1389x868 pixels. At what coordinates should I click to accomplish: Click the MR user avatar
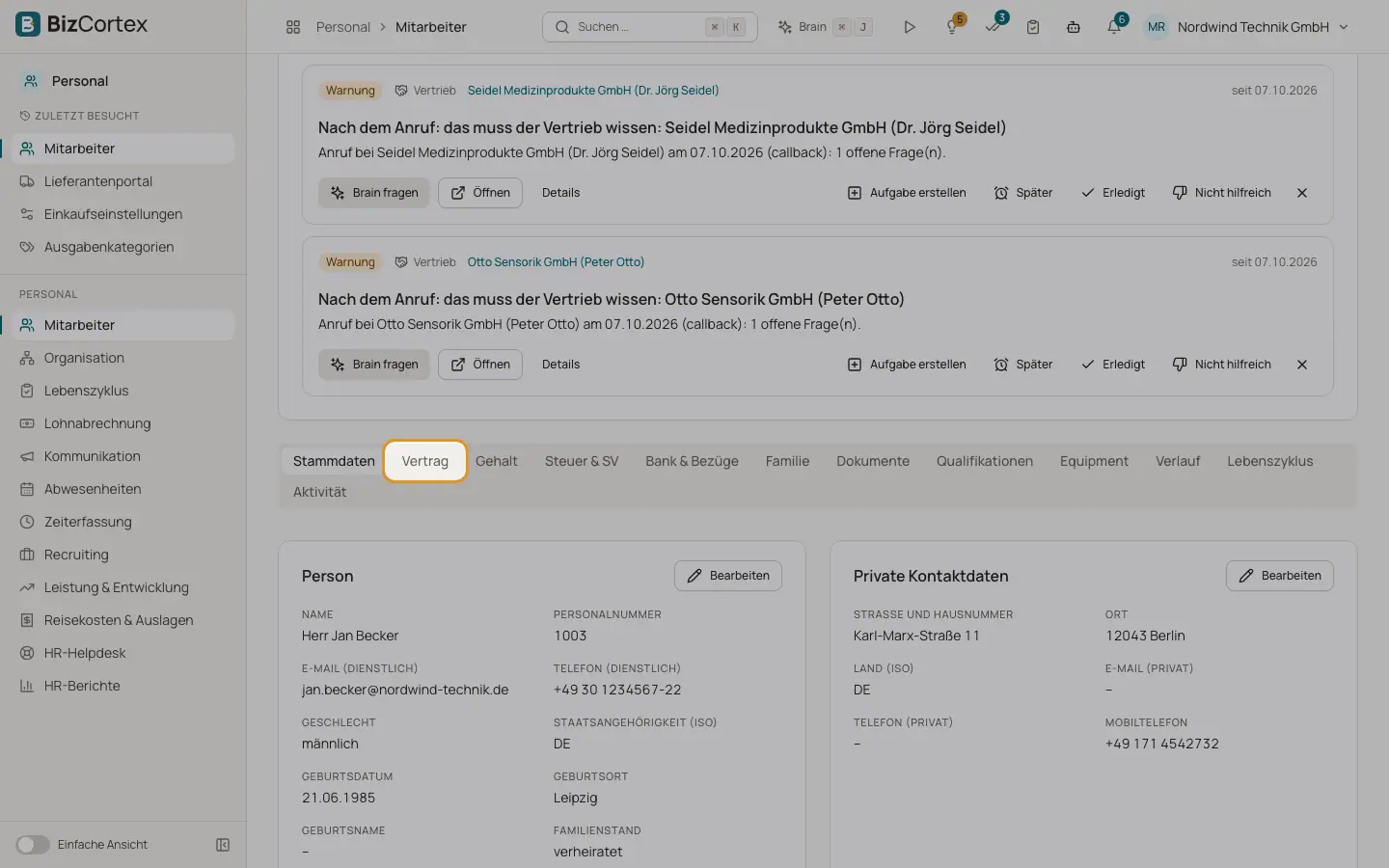1156,27
